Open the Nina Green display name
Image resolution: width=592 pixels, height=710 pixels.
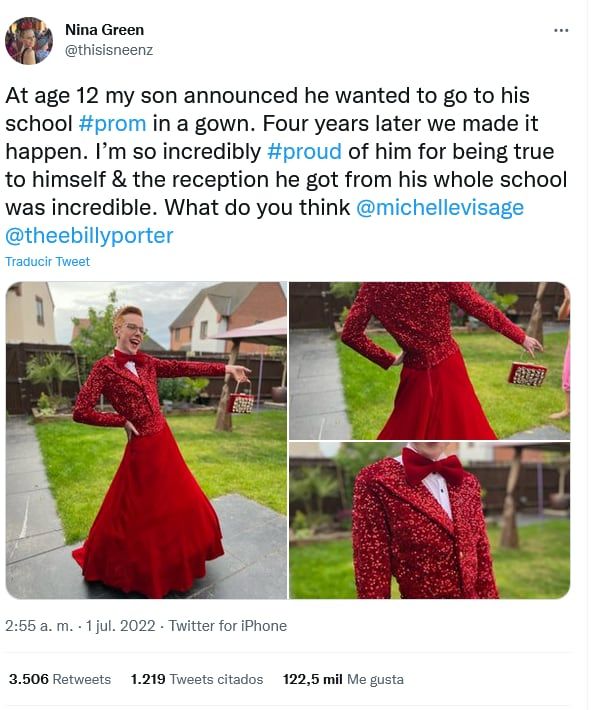[105, 30]
